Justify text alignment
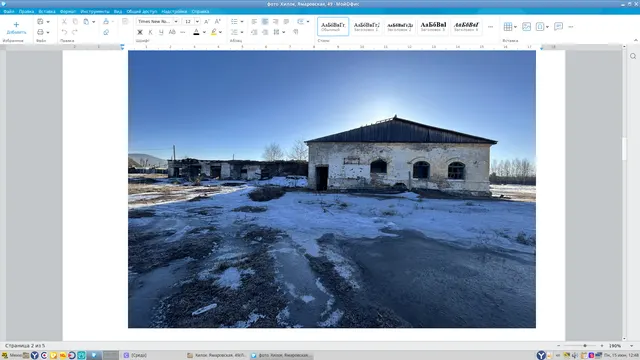Viewport: 640px width, 360px height. [x=286, y=21]
